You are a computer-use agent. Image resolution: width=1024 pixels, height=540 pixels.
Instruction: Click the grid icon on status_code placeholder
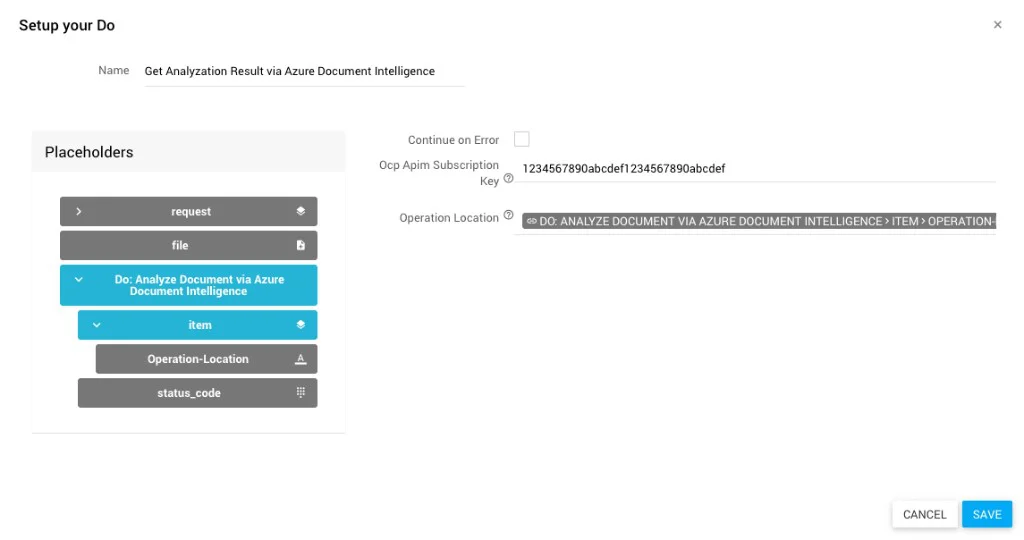pos(300,393)
